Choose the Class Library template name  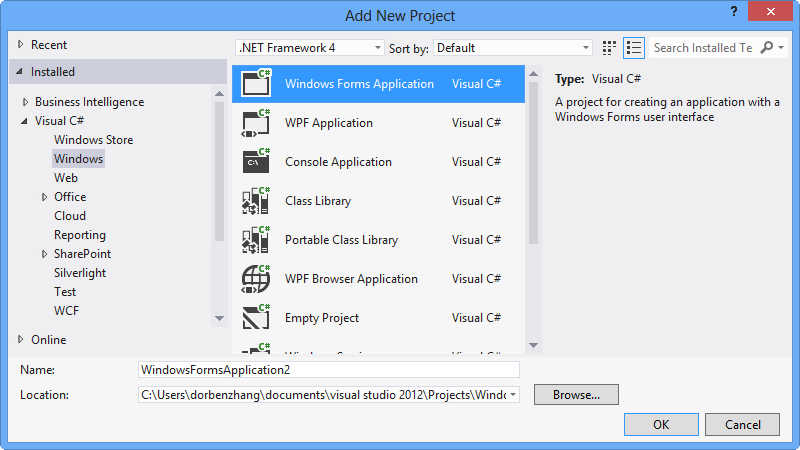[x=318, y=201]
